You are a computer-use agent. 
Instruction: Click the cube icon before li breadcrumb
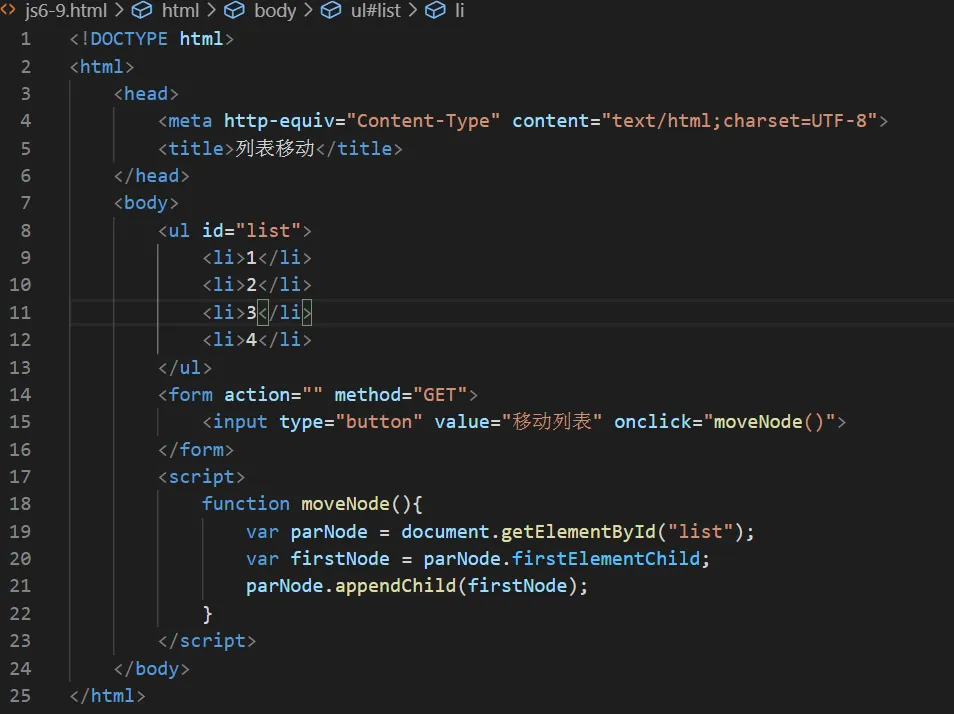click(435, 11)
